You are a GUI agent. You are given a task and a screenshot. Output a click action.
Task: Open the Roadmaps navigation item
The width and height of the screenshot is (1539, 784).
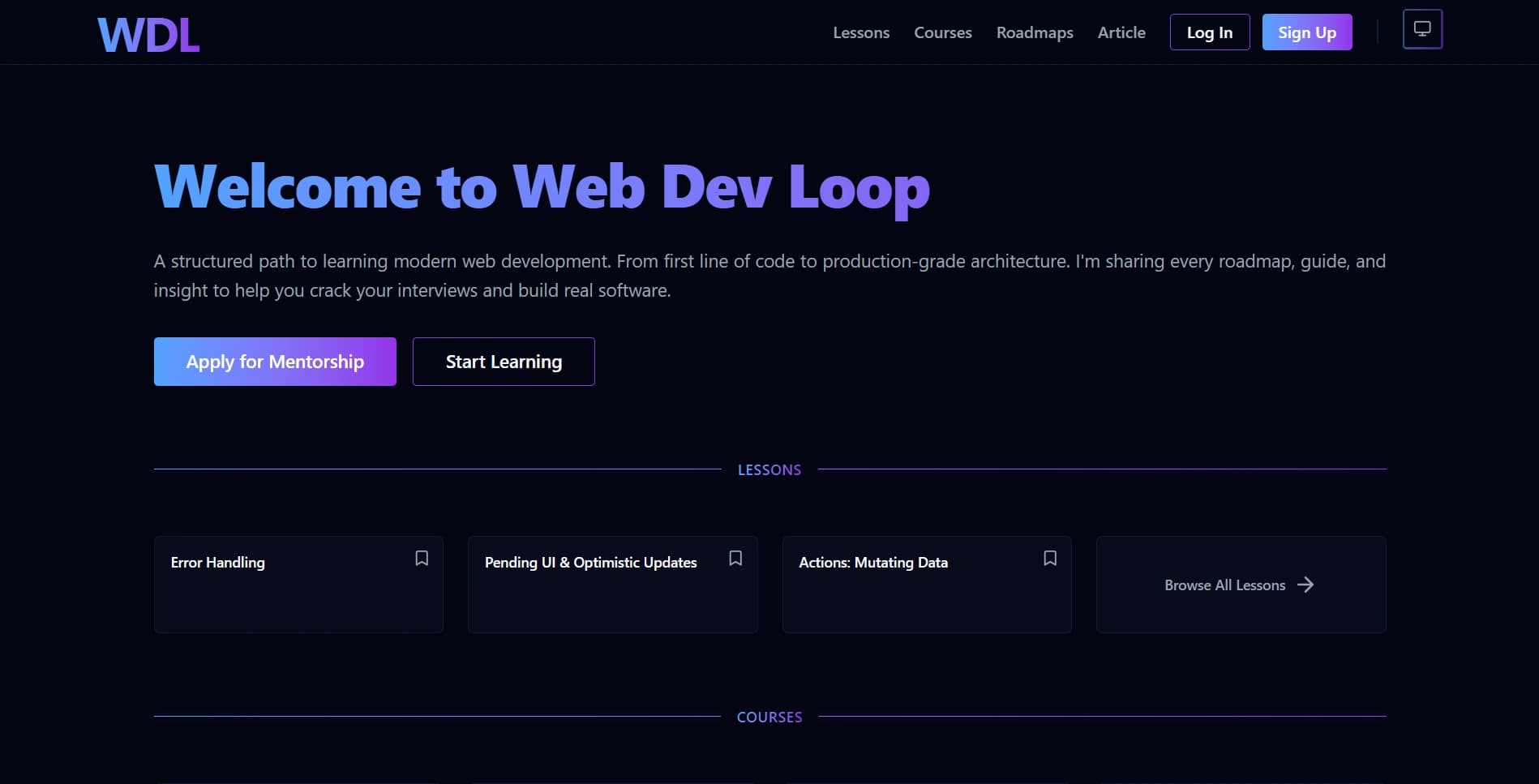click(1034, 32)
